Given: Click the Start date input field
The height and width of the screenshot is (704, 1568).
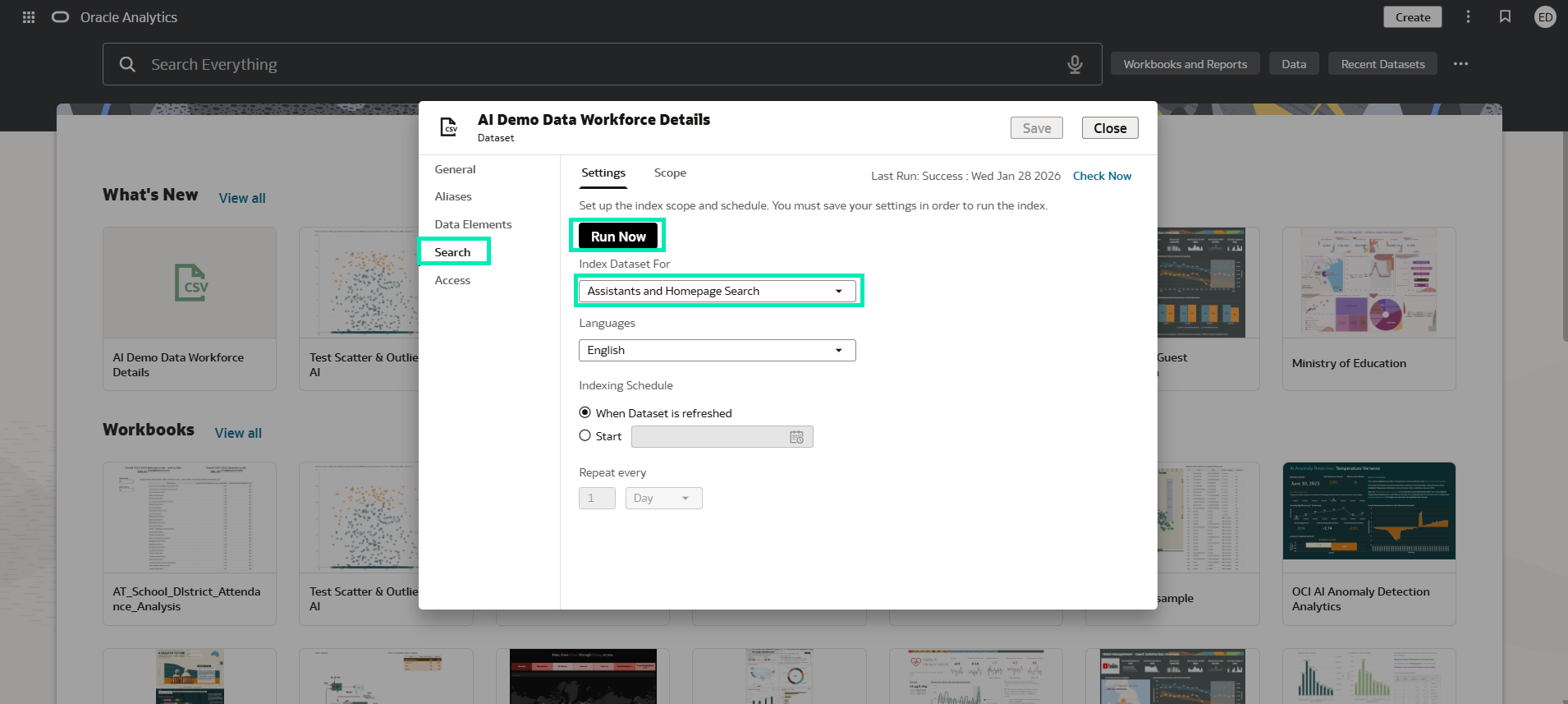Looking at the screenshot, I should pyautogui.click(x=722, y=437).
